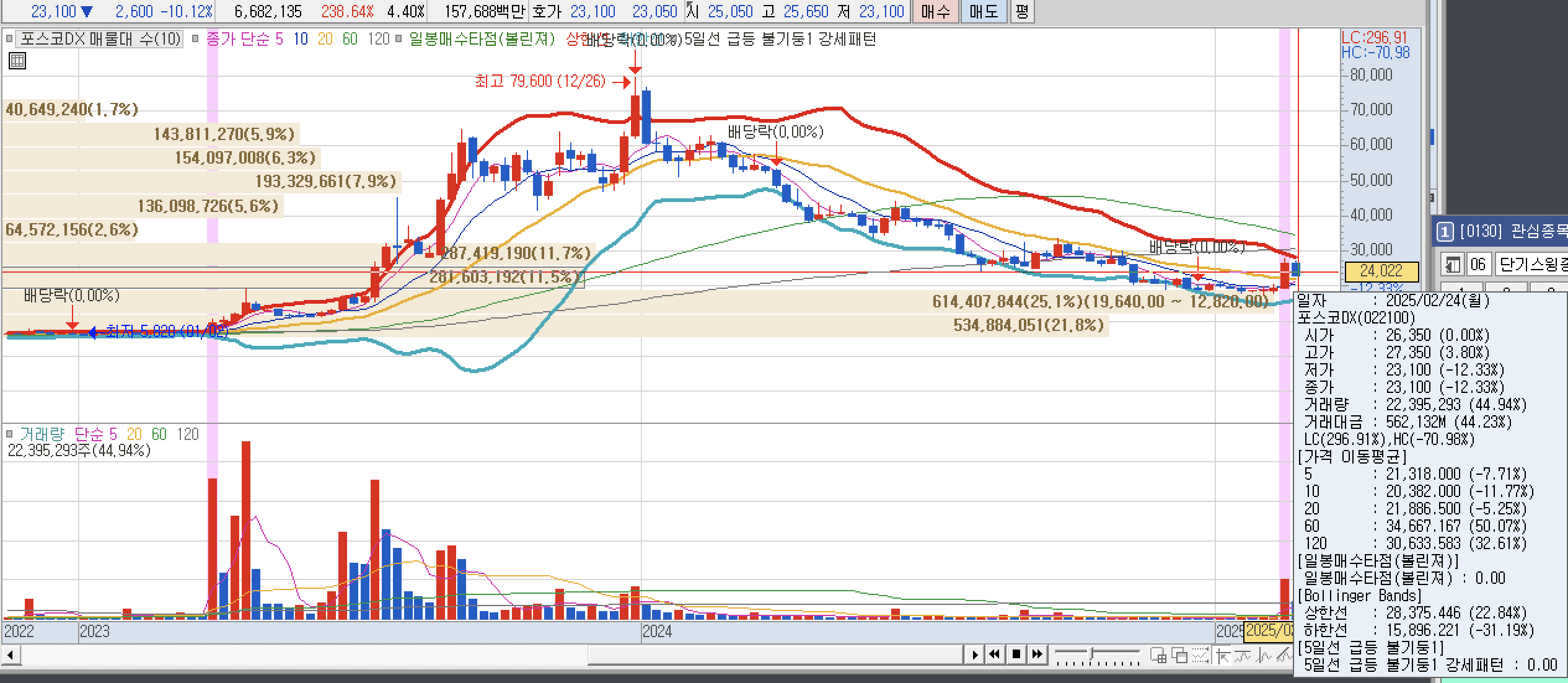Toggle the 일봉매수타점(볼린저) indicator checkbox

point(399,39)
